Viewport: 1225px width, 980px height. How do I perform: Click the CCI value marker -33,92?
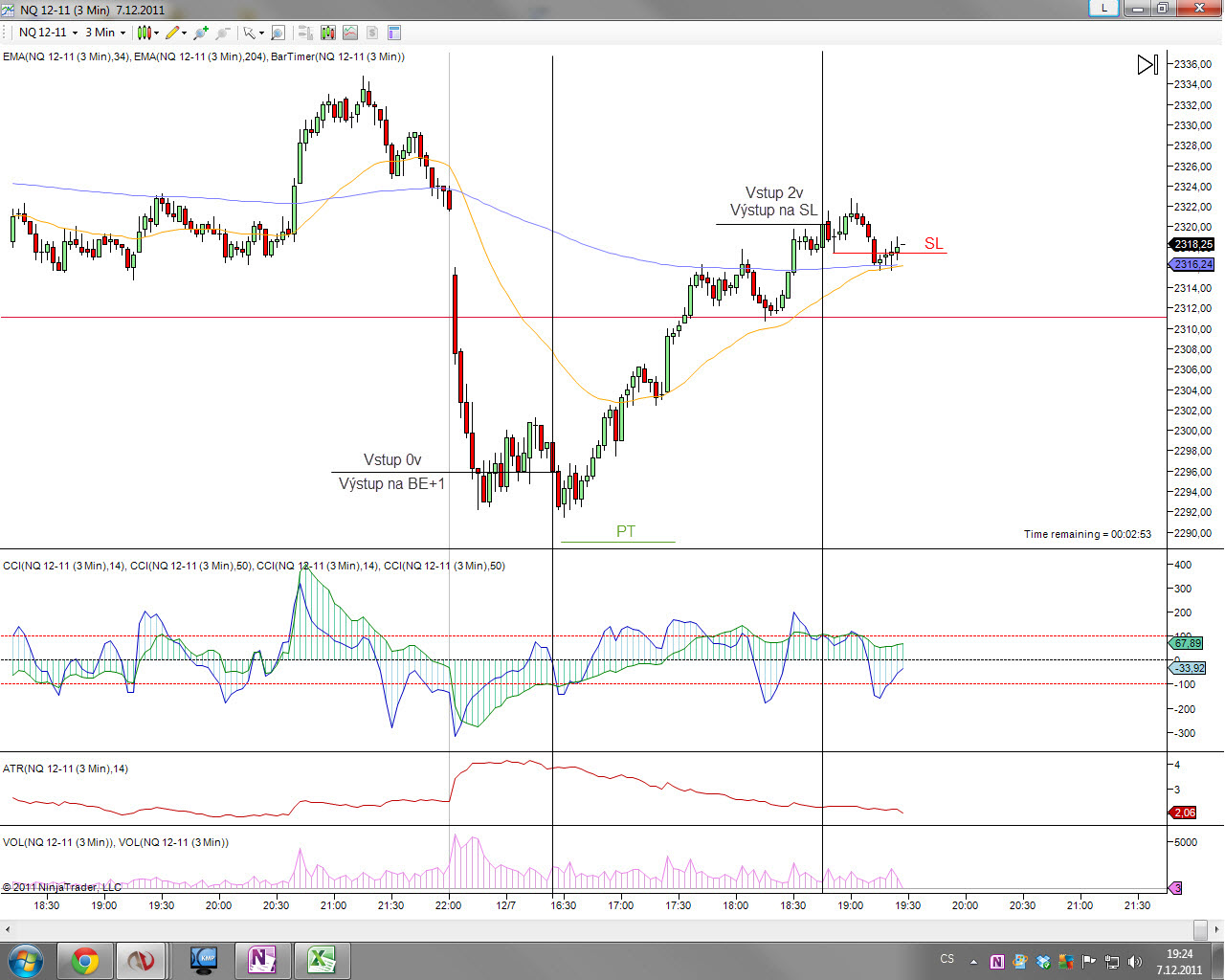point(1188,668)
